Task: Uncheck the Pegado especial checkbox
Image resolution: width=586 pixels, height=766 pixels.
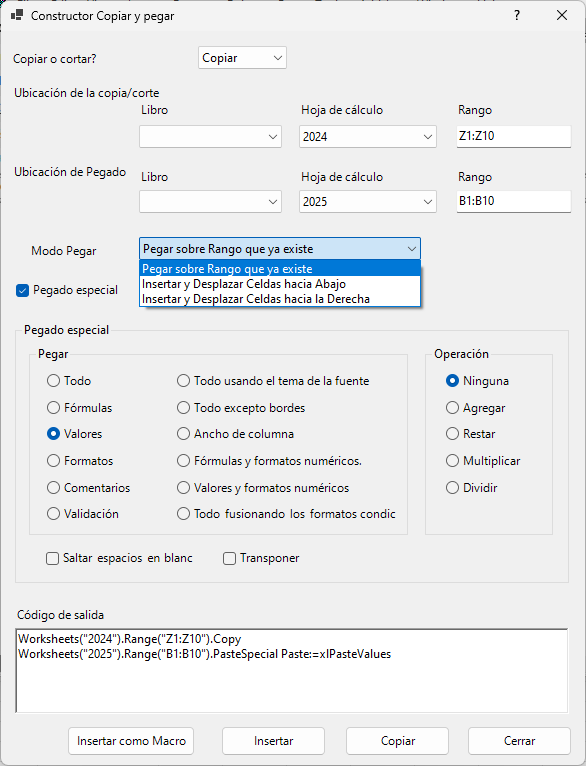Action: click(x=22, y=291)
